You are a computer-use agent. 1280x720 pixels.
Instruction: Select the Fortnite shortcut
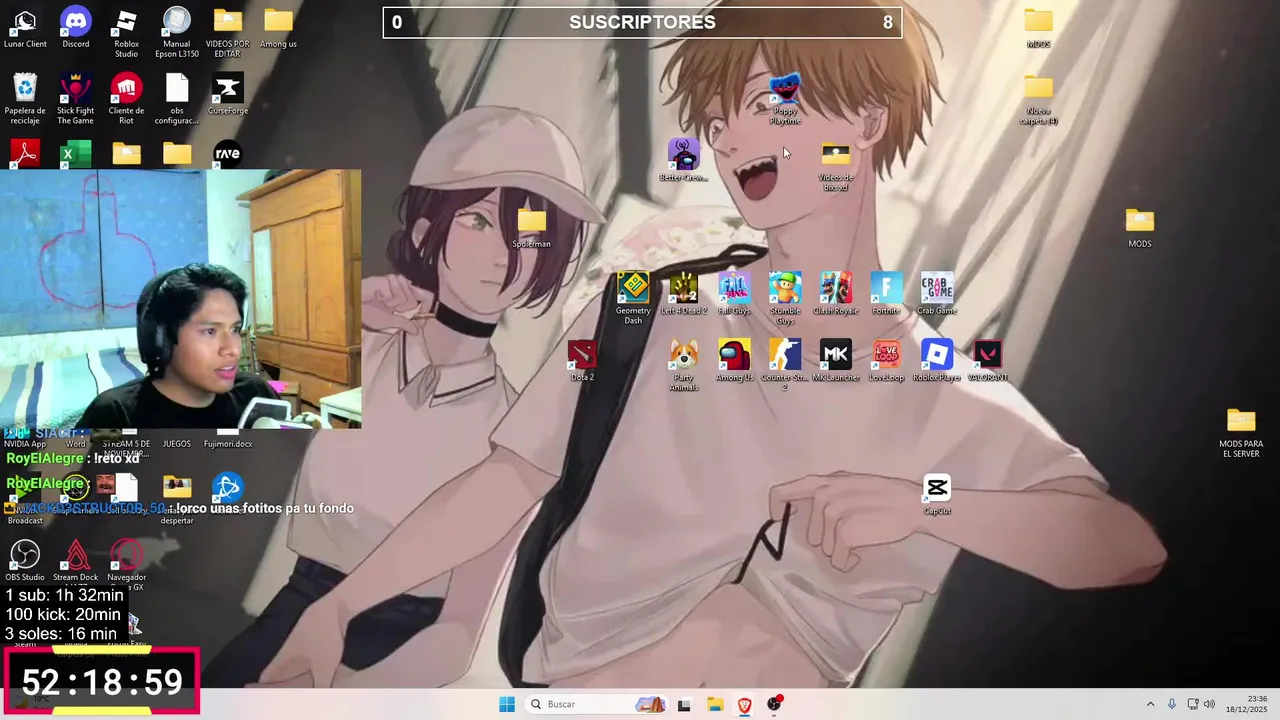pos(886,293)
